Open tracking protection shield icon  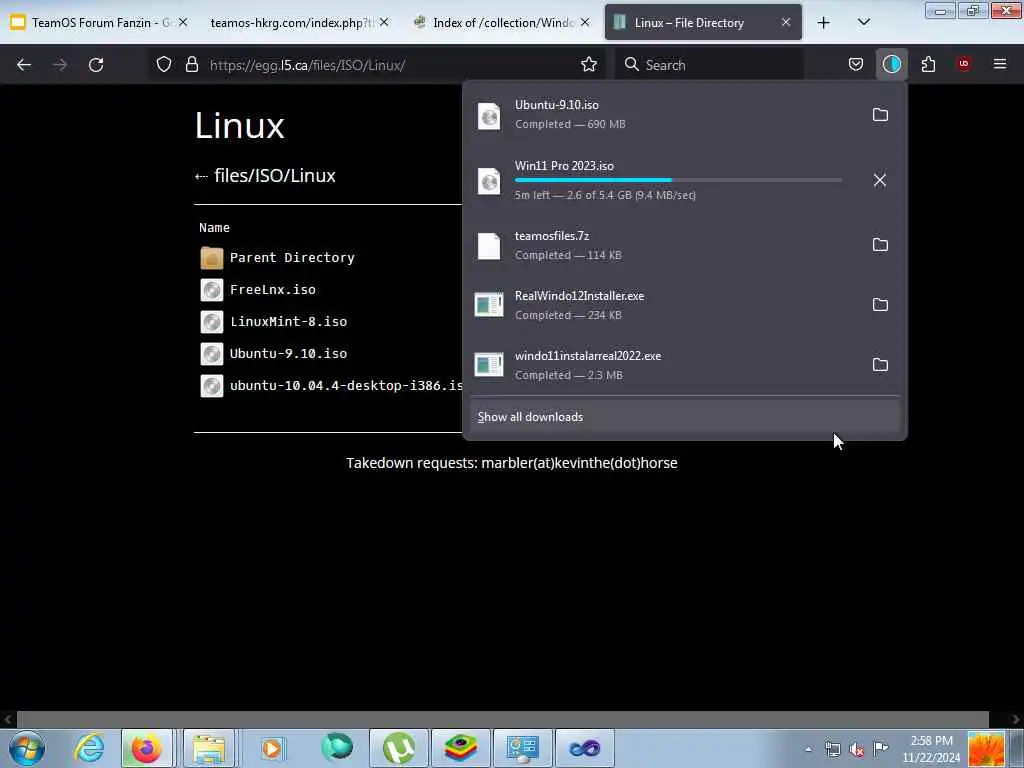pos(164,64)
